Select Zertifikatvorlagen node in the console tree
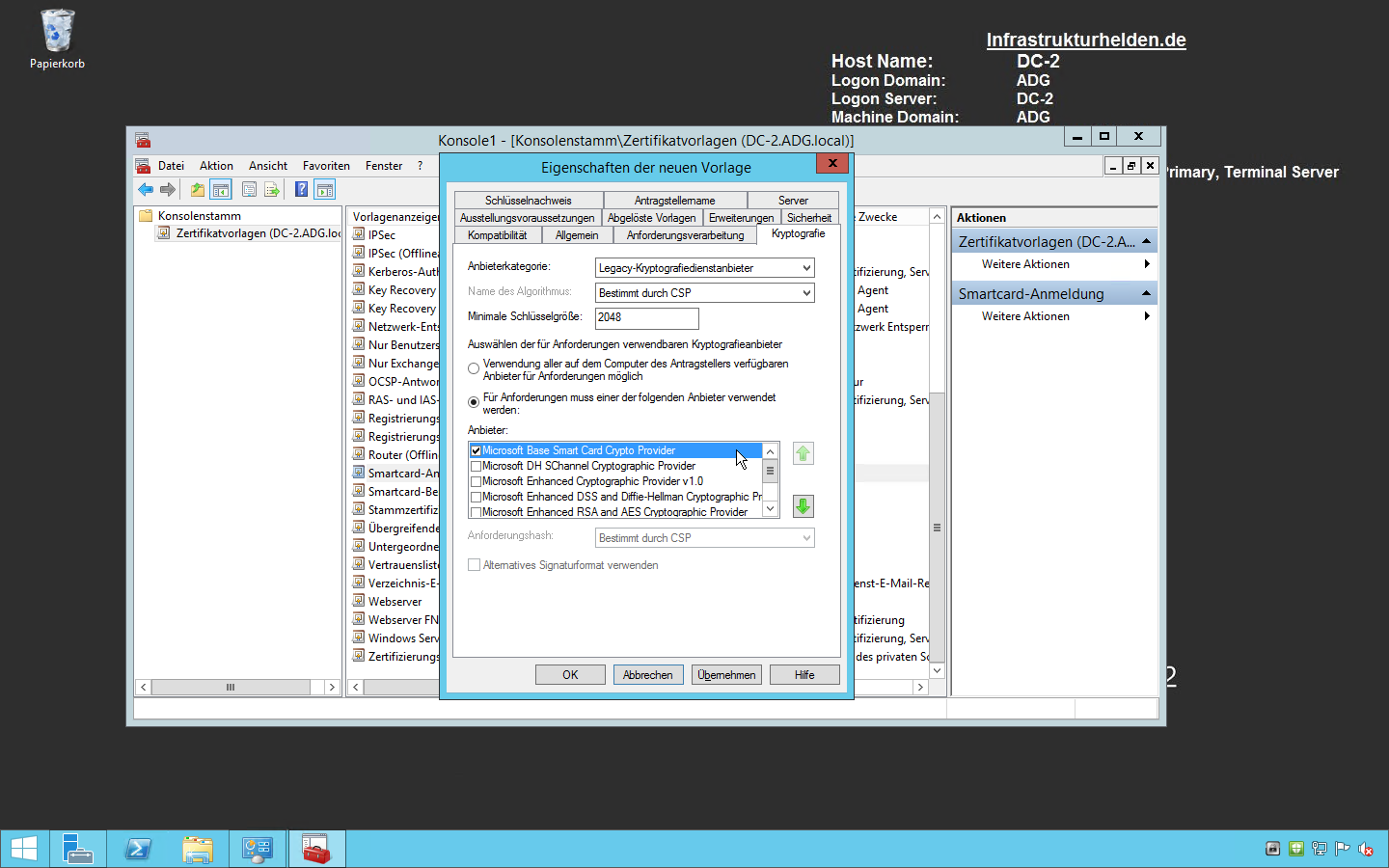Viewport: 1389px width, 868px height. [x=251, y=233]
